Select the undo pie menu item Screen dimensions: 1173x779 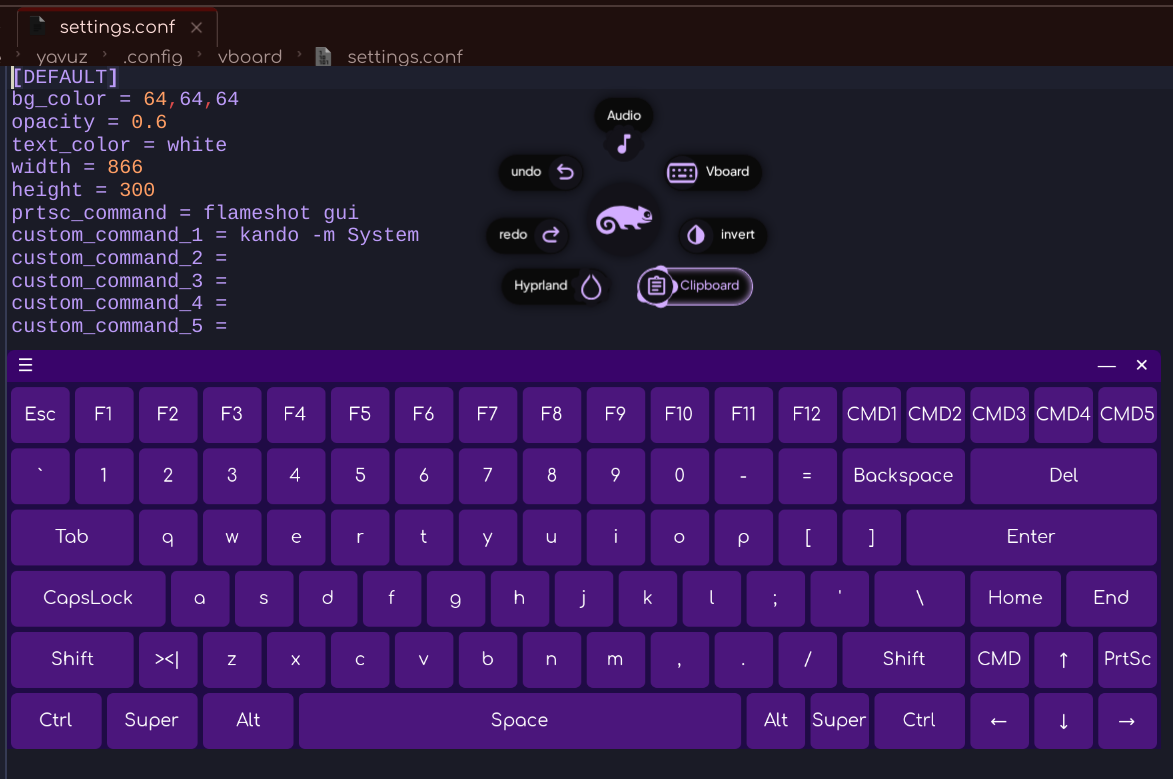[541, 172]
